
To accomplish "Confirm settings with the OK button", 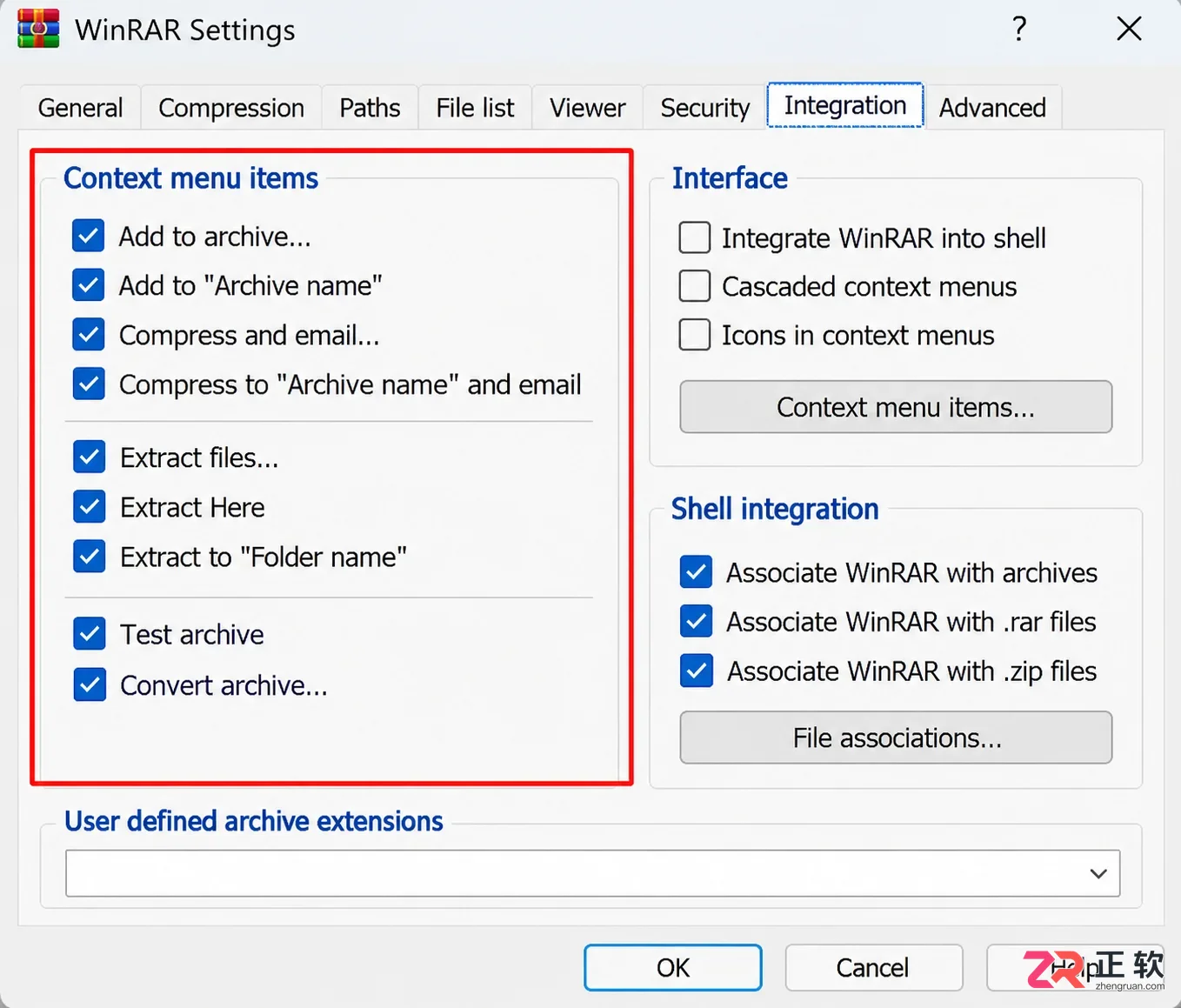I will coord(673,967).
